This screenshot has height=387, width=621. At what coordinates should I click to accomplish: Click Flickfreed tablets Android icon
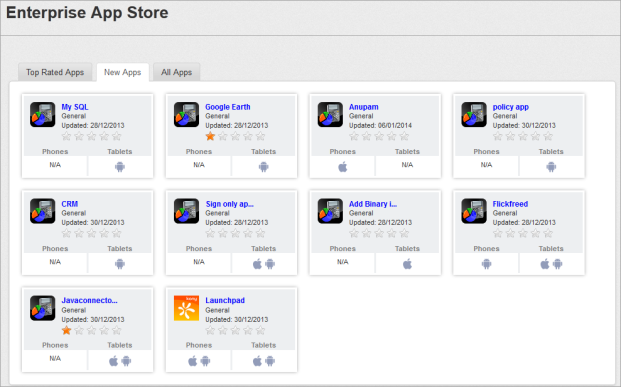(x=558, y=264)
